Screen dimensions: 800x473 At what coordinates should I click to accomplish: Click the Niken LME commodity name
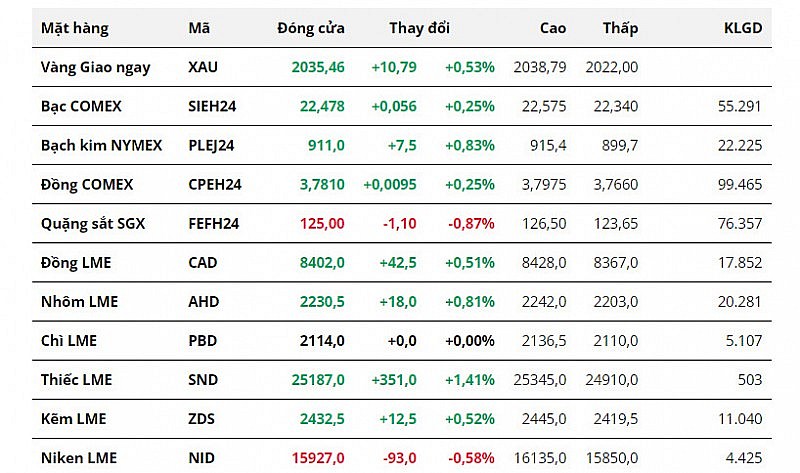pos(79,457)
